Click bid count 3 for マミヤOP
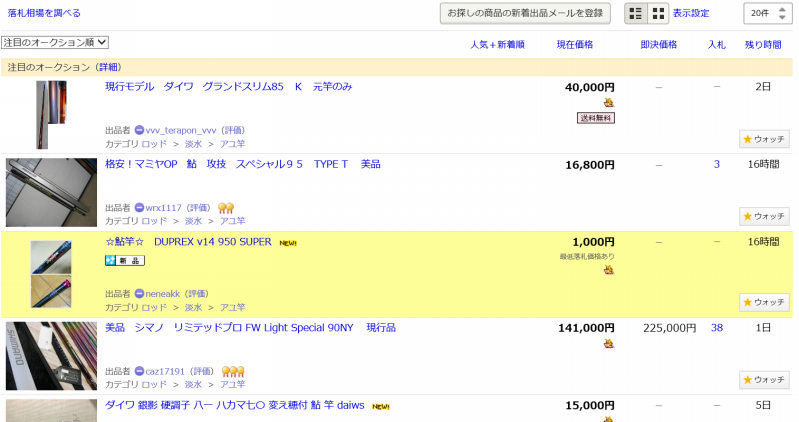799x422 pixels. pyautogui.click(x=716, y=164)
